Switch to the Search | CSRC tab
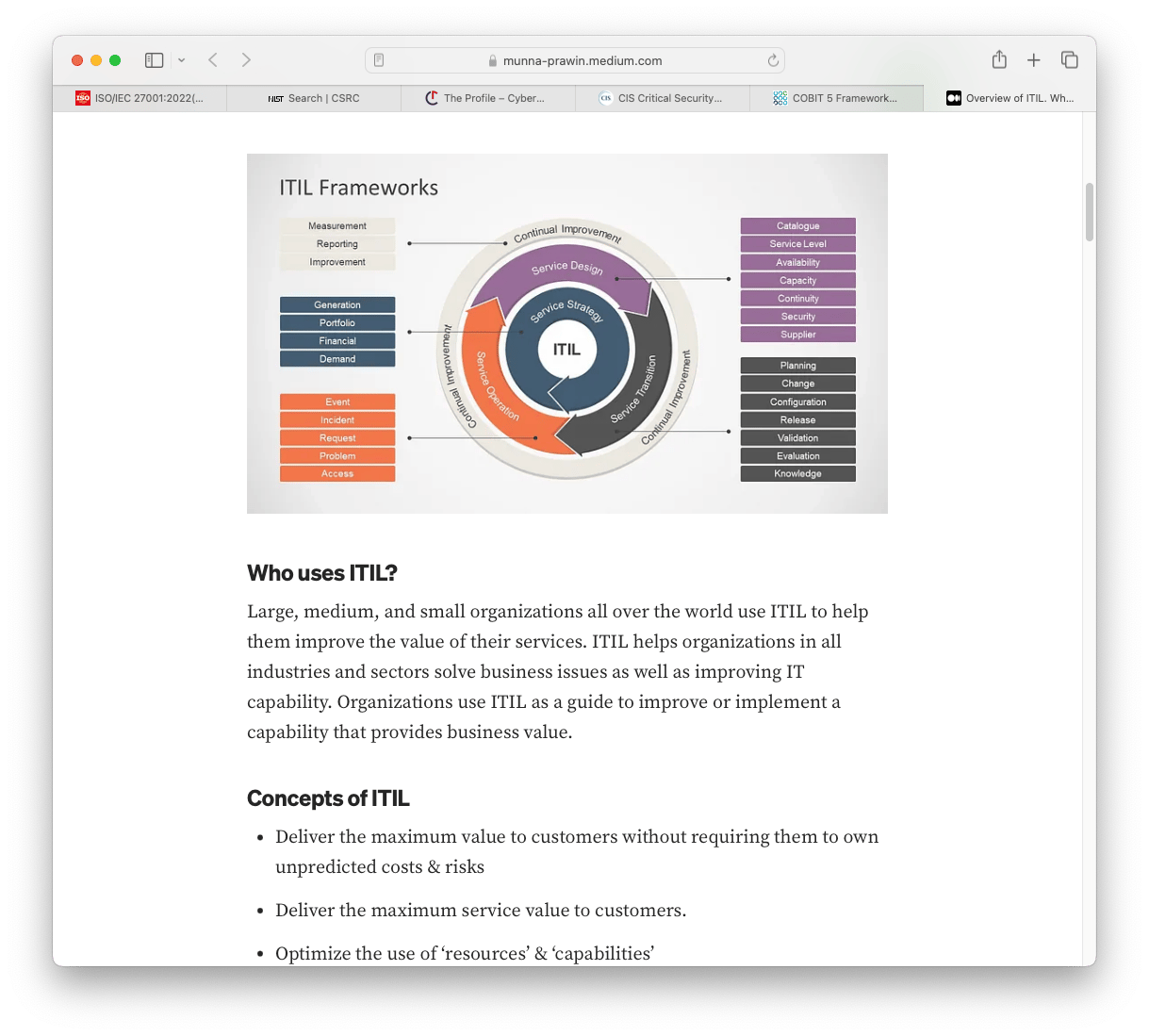The width and height of the screenshot is (1149, 1036). 314,98
